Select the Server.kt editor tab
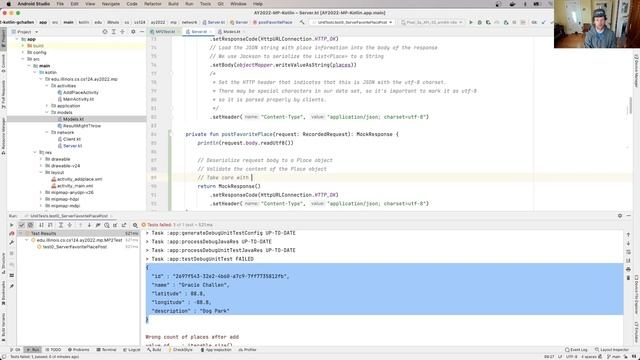Screen dimensions: 640x360 pos(198,32)
